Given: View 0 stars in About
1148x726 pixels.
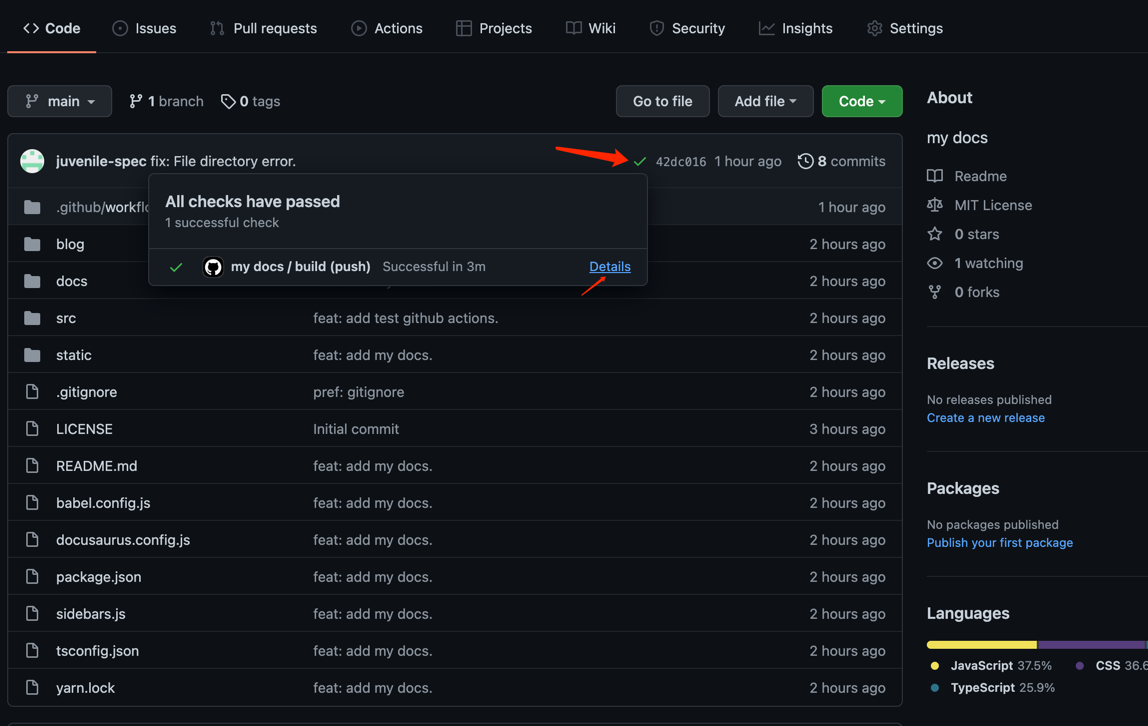Looking at the screenshot, I should 964,234.
